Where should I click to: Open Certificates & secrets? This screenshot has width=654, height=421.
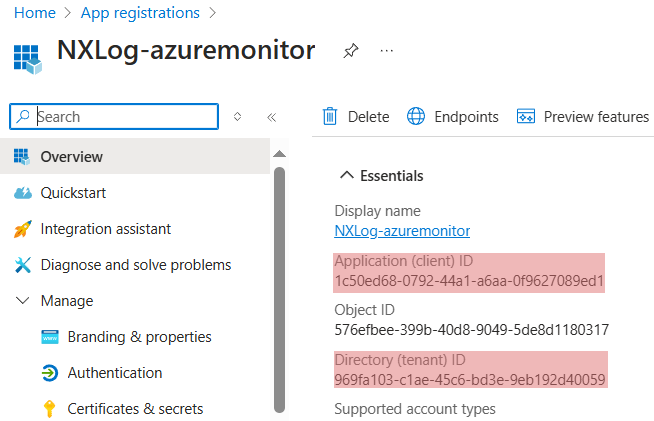pos(135,409)
